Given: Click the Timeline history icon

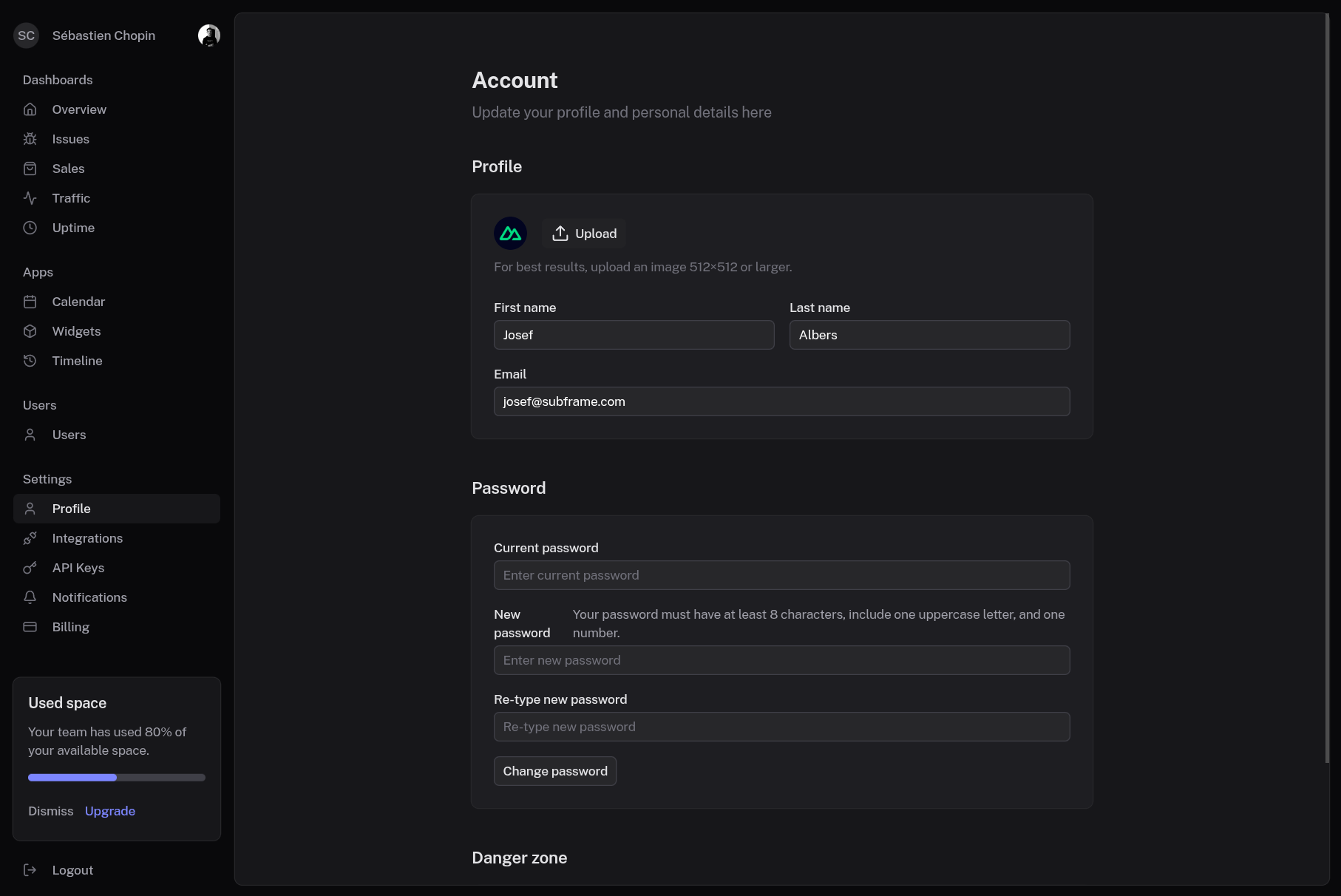Looking at the screenshot, I should pyautogui.click(x=30, y=361).
